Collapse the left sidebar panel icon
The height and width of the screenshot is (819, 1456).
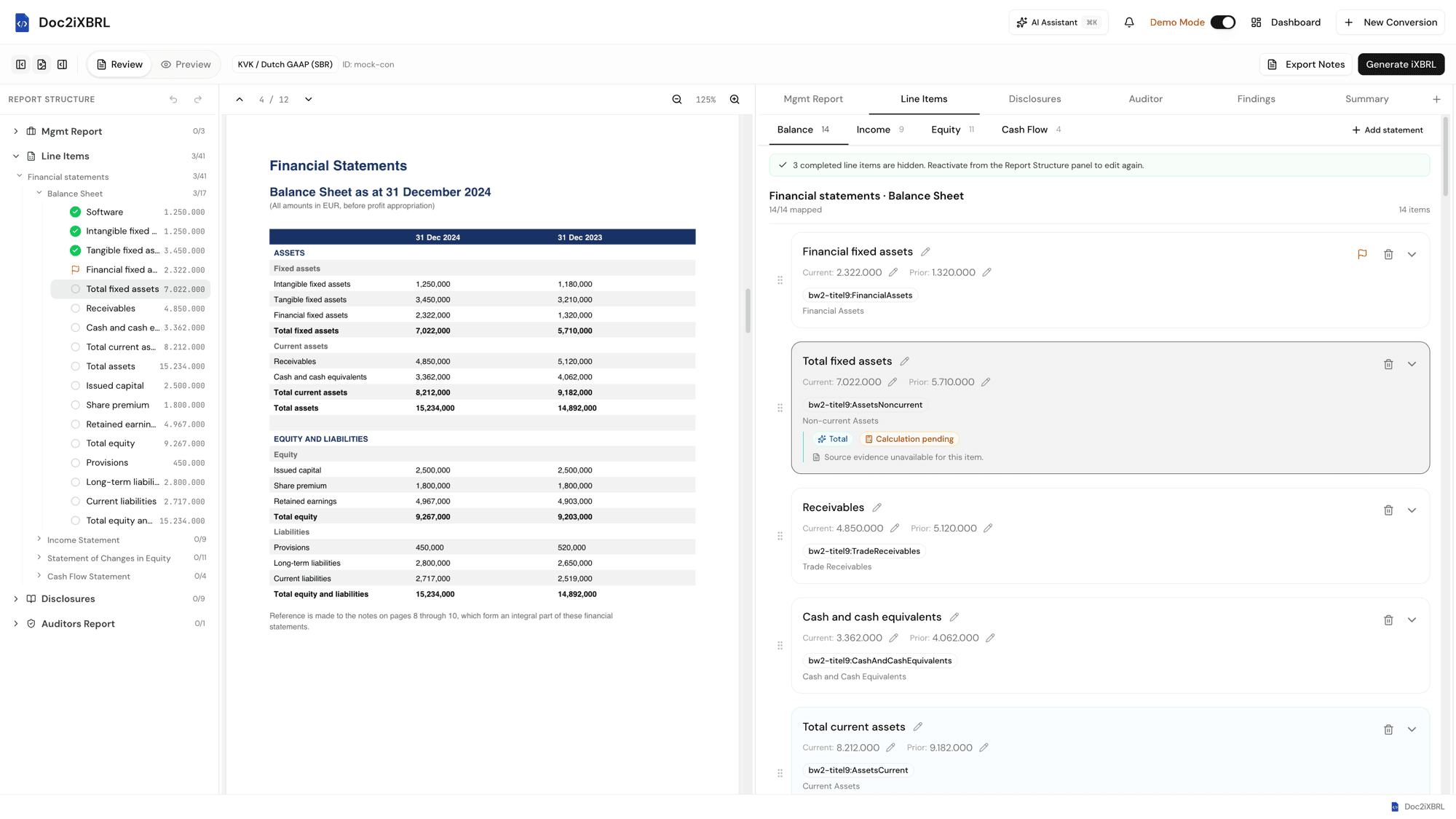pos(21,65)
